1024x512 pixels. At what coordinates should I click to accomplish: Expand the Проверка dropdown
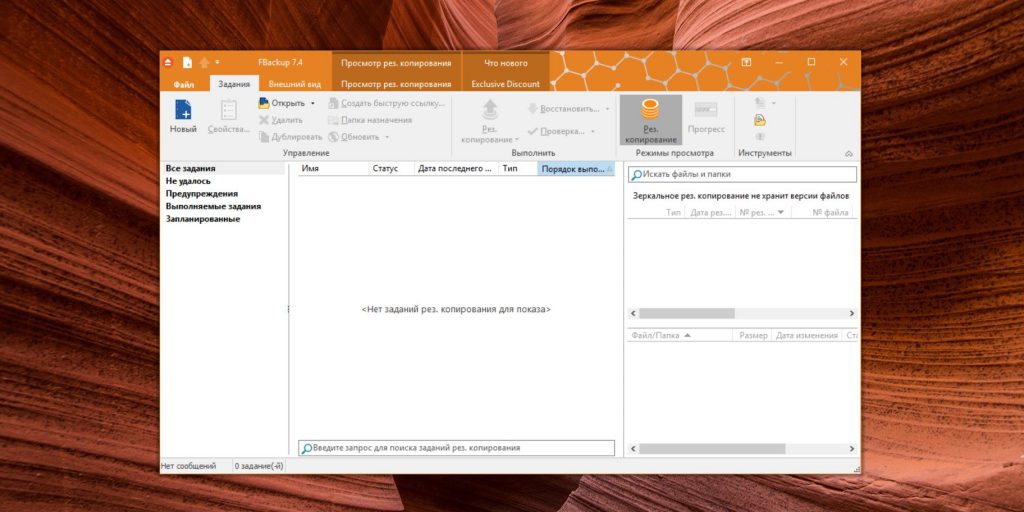[592, 131]
